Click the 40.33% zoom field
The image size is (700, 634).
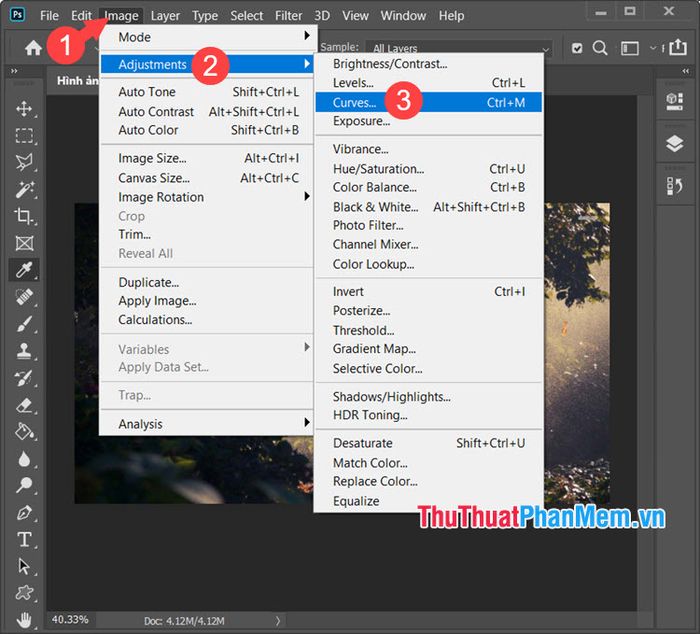point(70,620)
